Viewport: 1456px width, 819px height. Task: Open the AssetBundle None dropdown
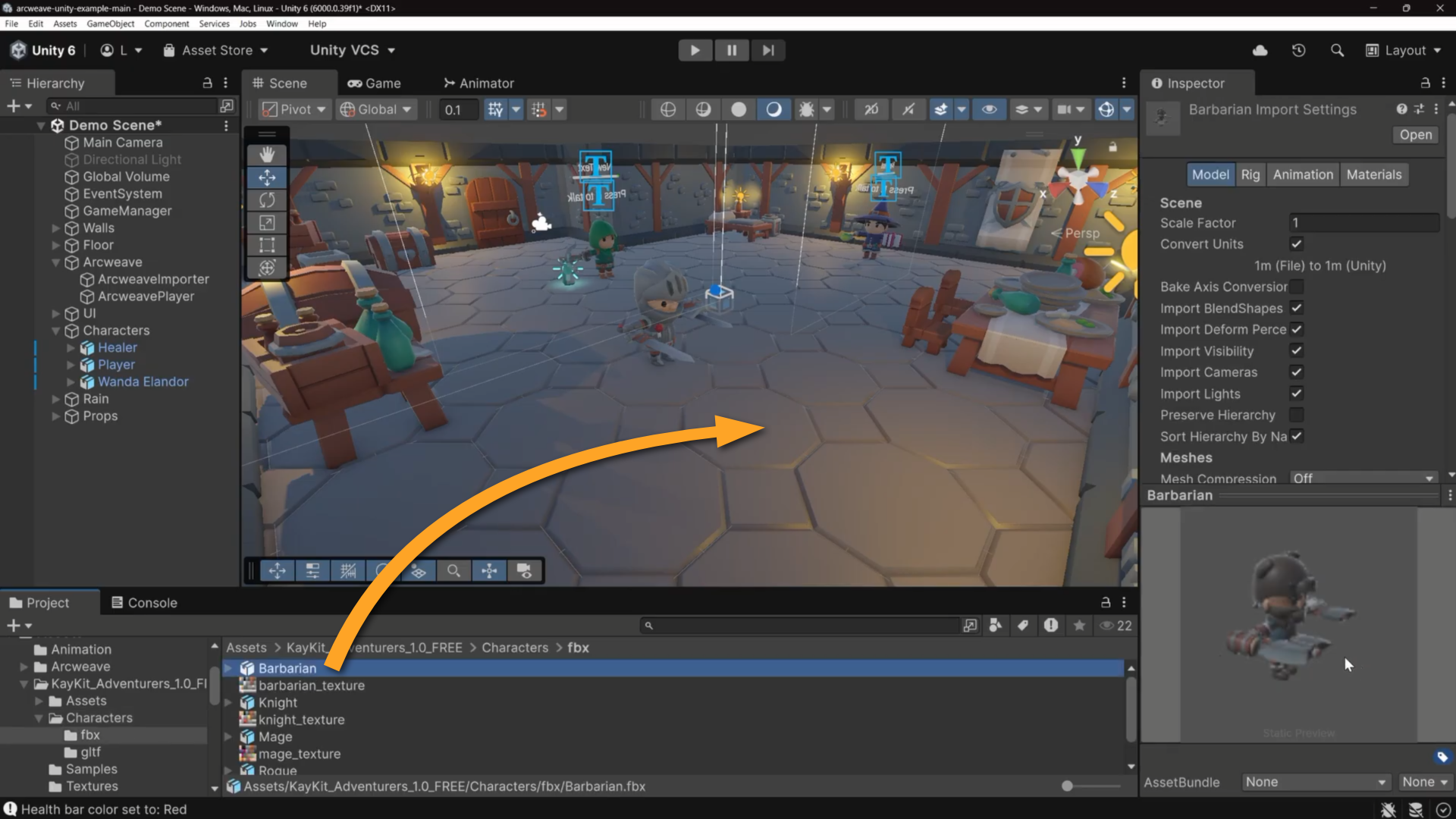click(1316, 782)
